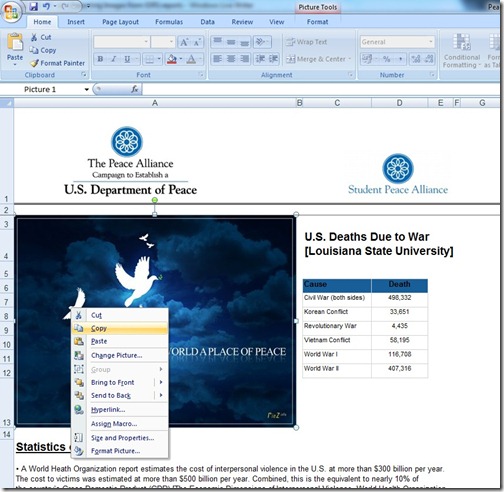Open font name dropdown
The width and height of the screenshot is (504, 492).
[x=146, y=42]
